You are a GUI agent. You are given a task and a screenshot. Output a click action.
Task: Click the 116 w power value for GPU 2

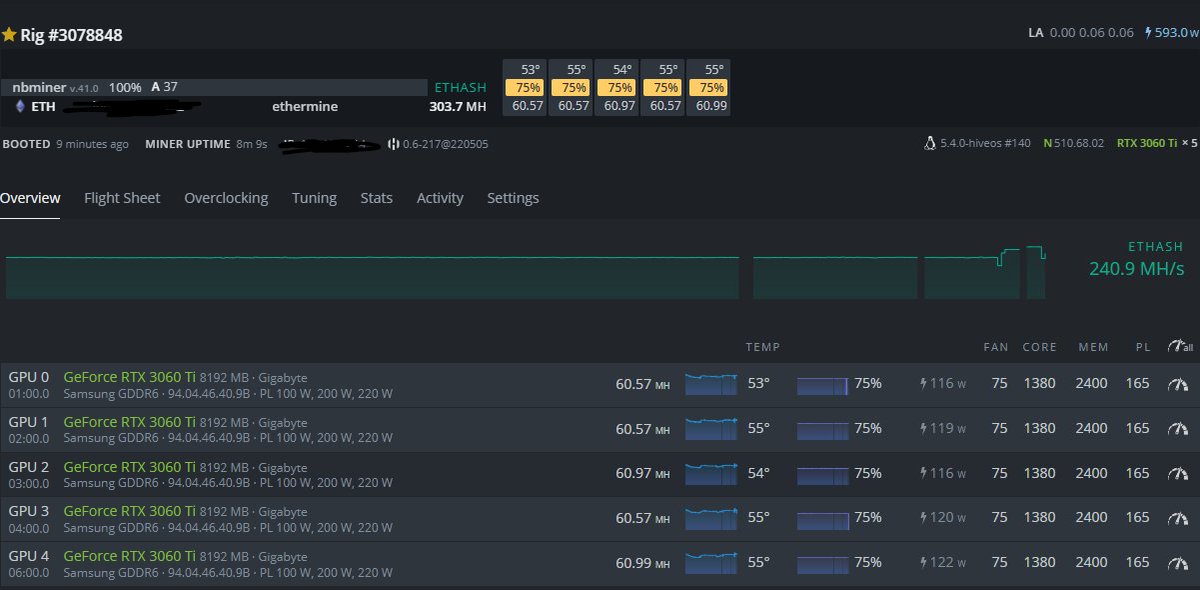tap(948, 473)
